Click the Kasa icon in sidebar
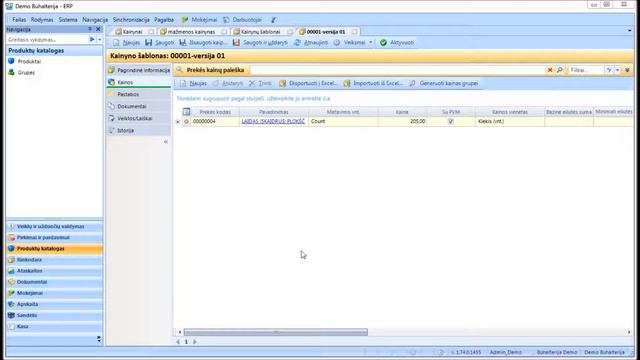The width and height of the screenshot is (640, 360). click(x=11, y=327)
